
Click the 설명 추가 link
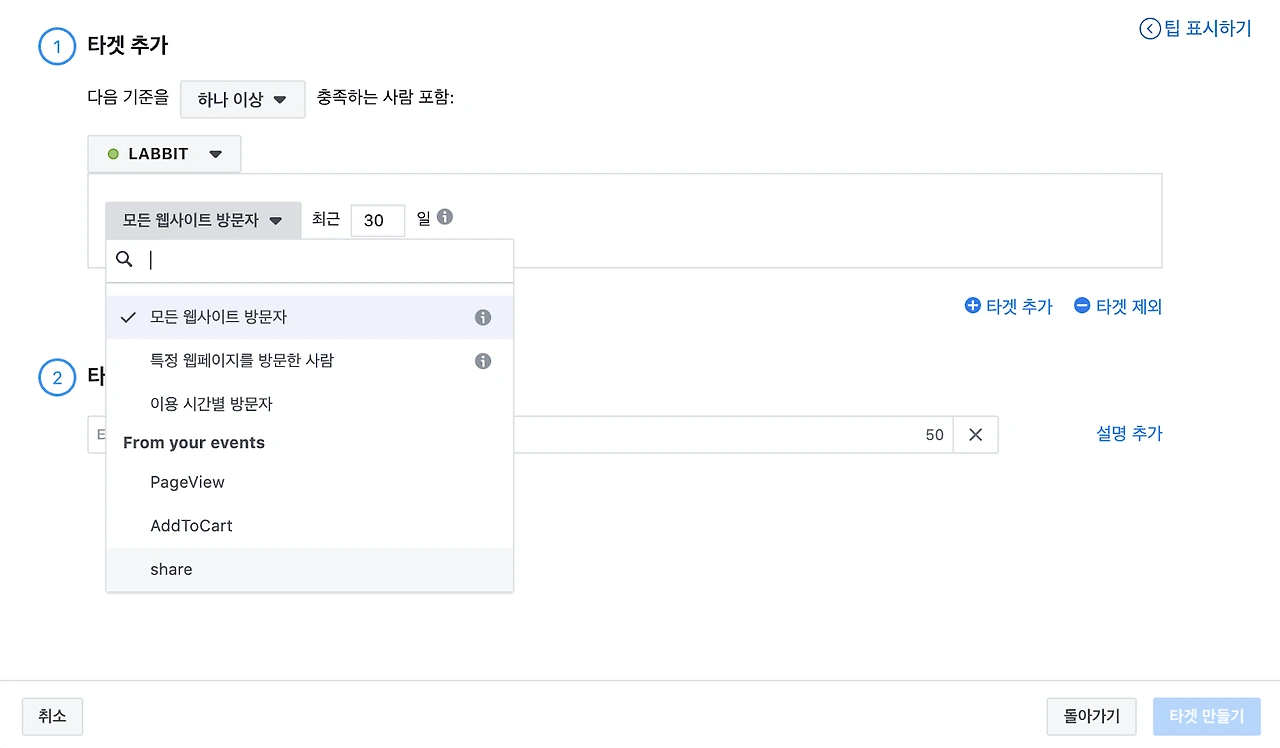(1129, 434)
